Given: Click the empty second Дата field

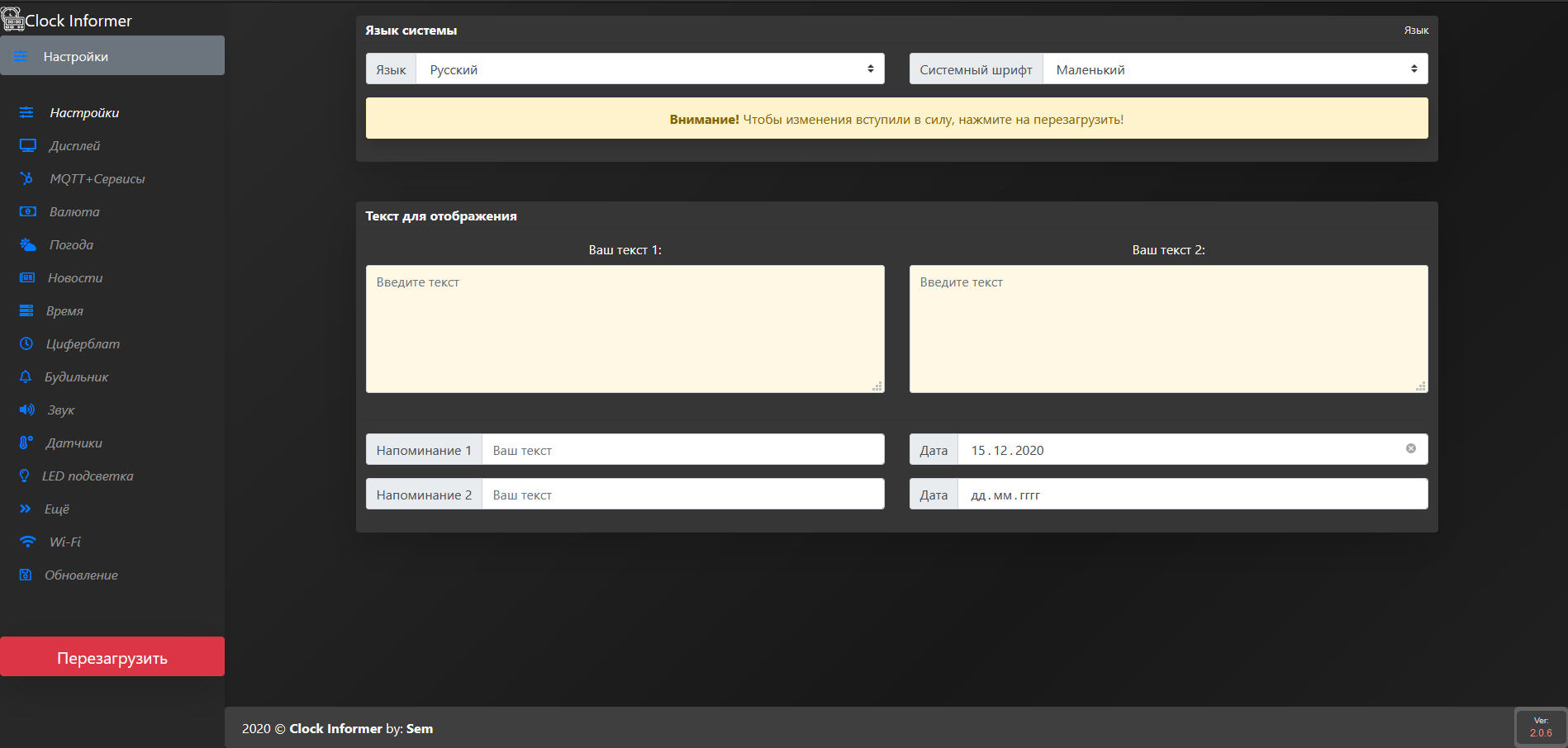Looking at the screenshot, I should coord(1191,495).
